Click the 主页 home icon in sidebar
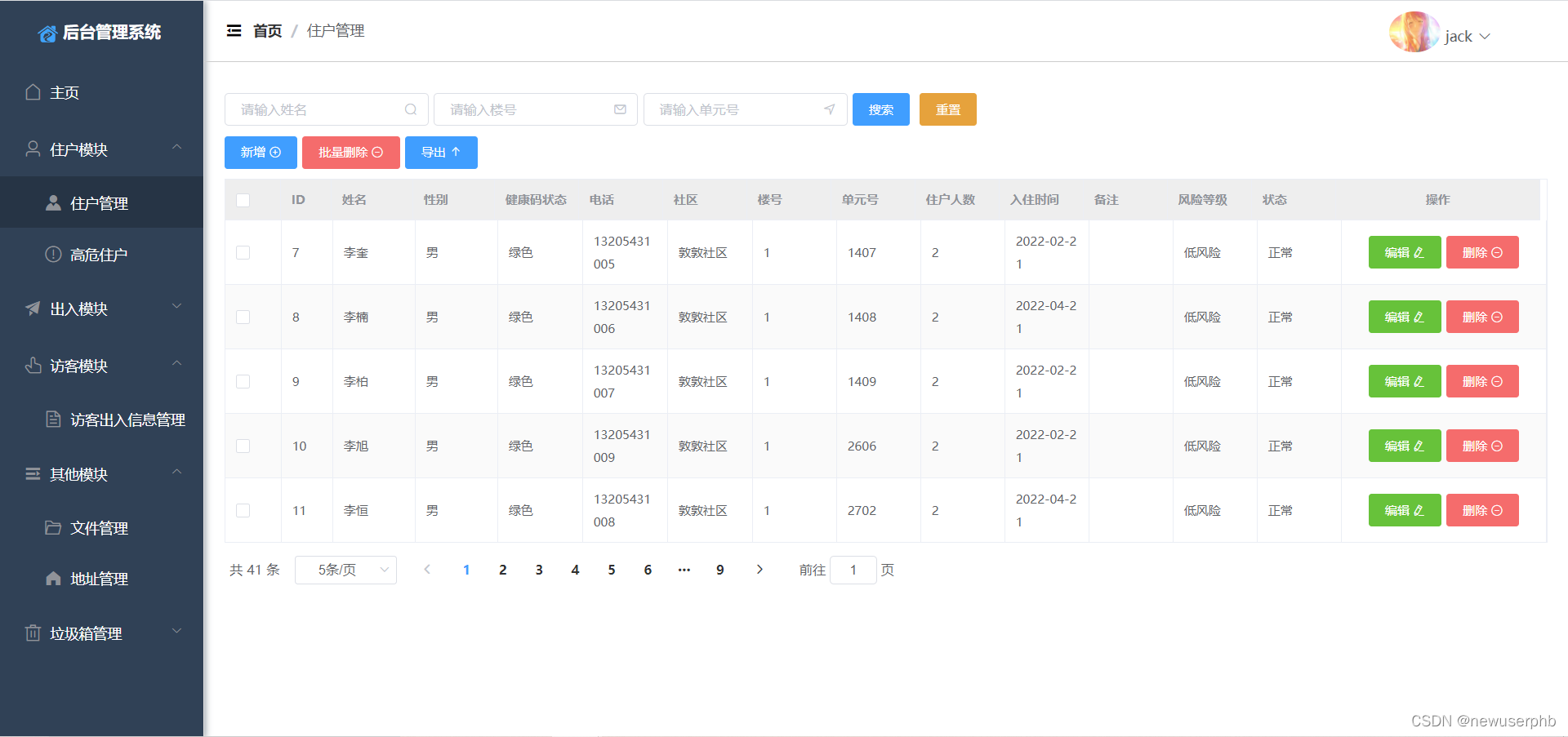 33,92
